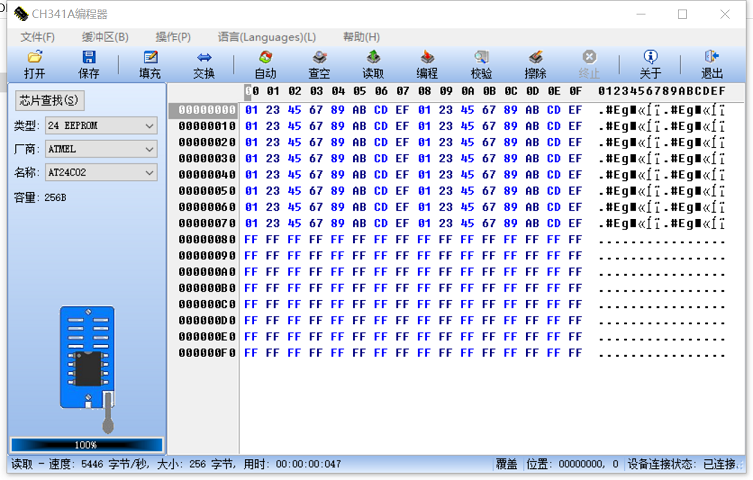Read chip with 读取 icon
The height and width of the screenshot is (480, 753).
point(373,64)
